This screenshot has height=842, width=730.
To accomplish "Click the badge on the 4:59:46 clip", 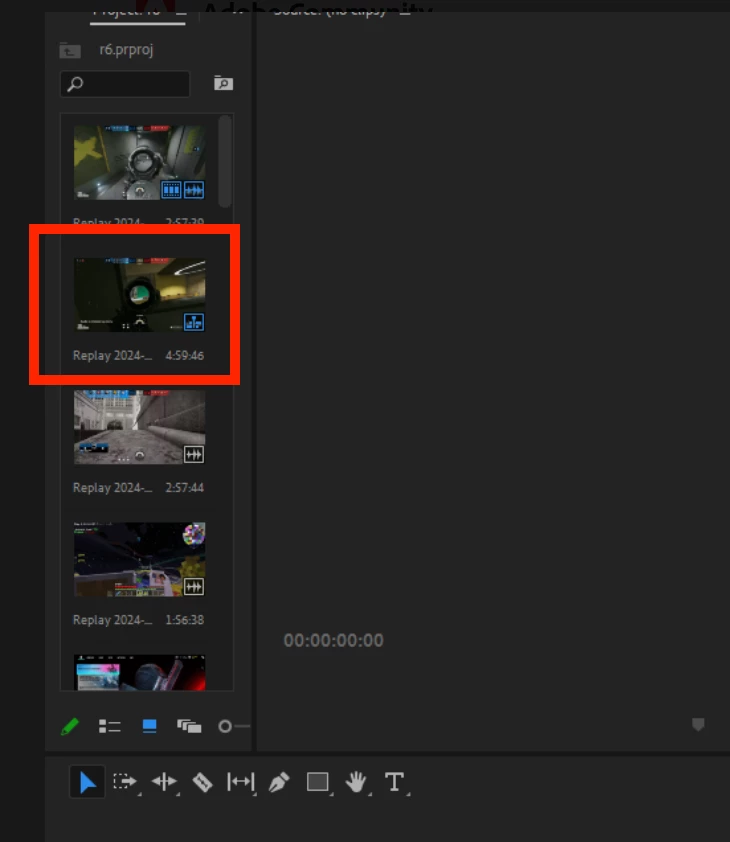I will [194, 322].
